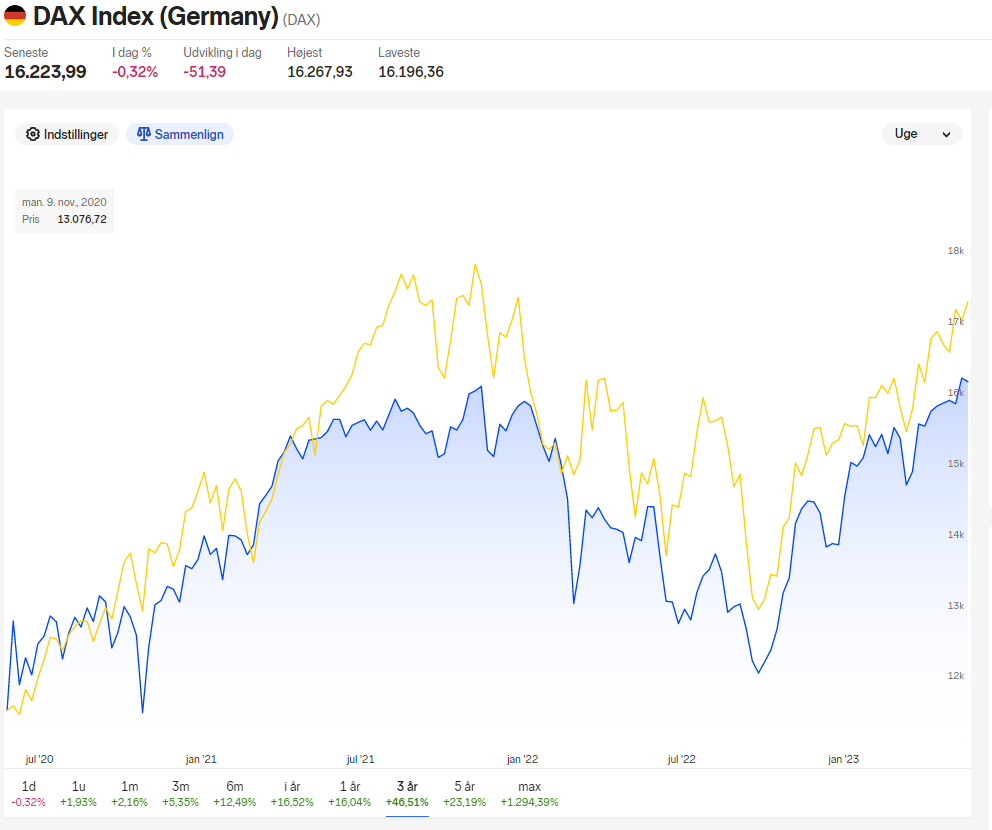Click the Seneste value 16.223,99
The width and height of the screenshot is (992, 830).
coord(46,71)
